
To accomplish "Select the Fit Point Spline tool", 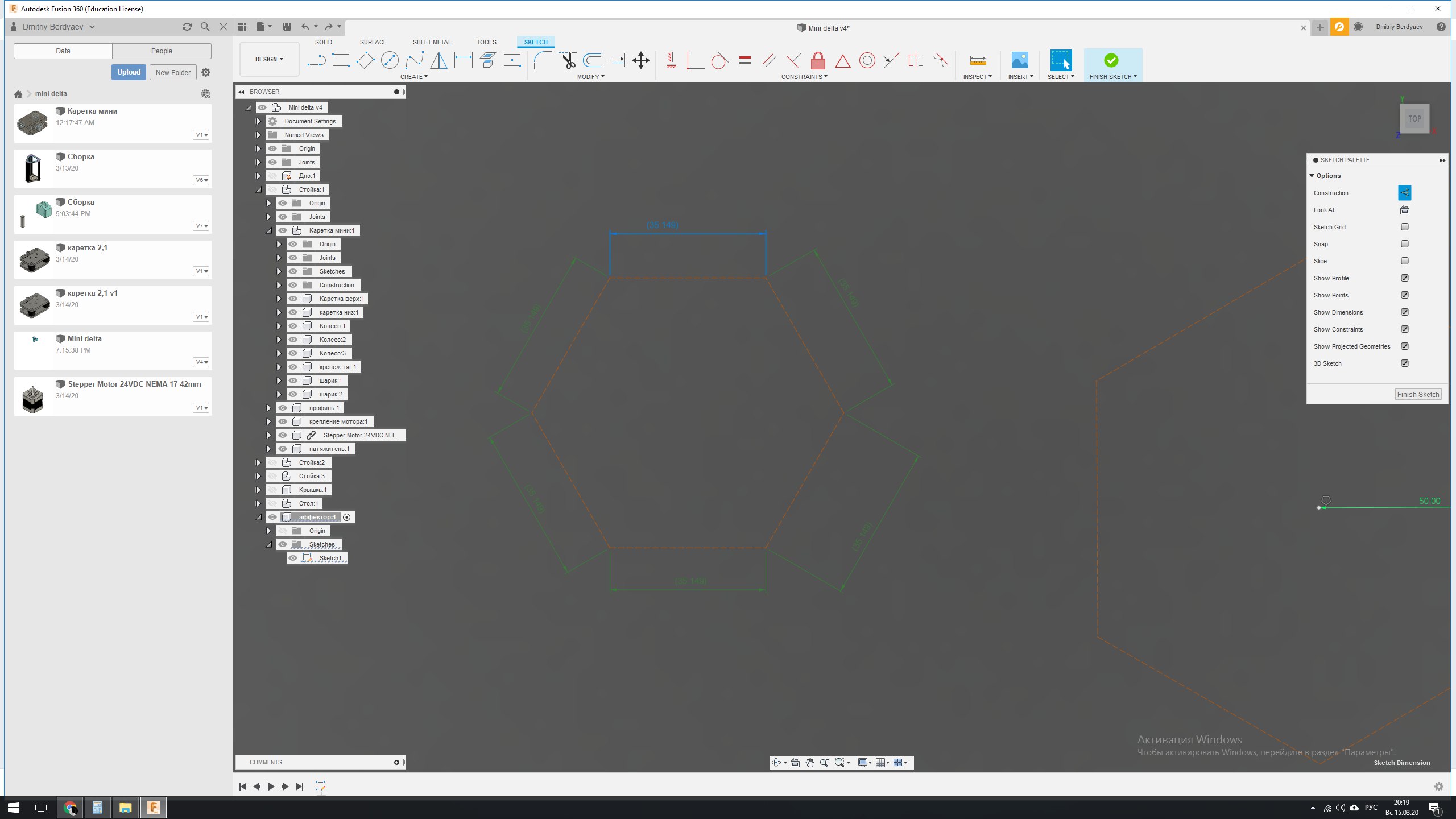I will [x=414, y=60].
